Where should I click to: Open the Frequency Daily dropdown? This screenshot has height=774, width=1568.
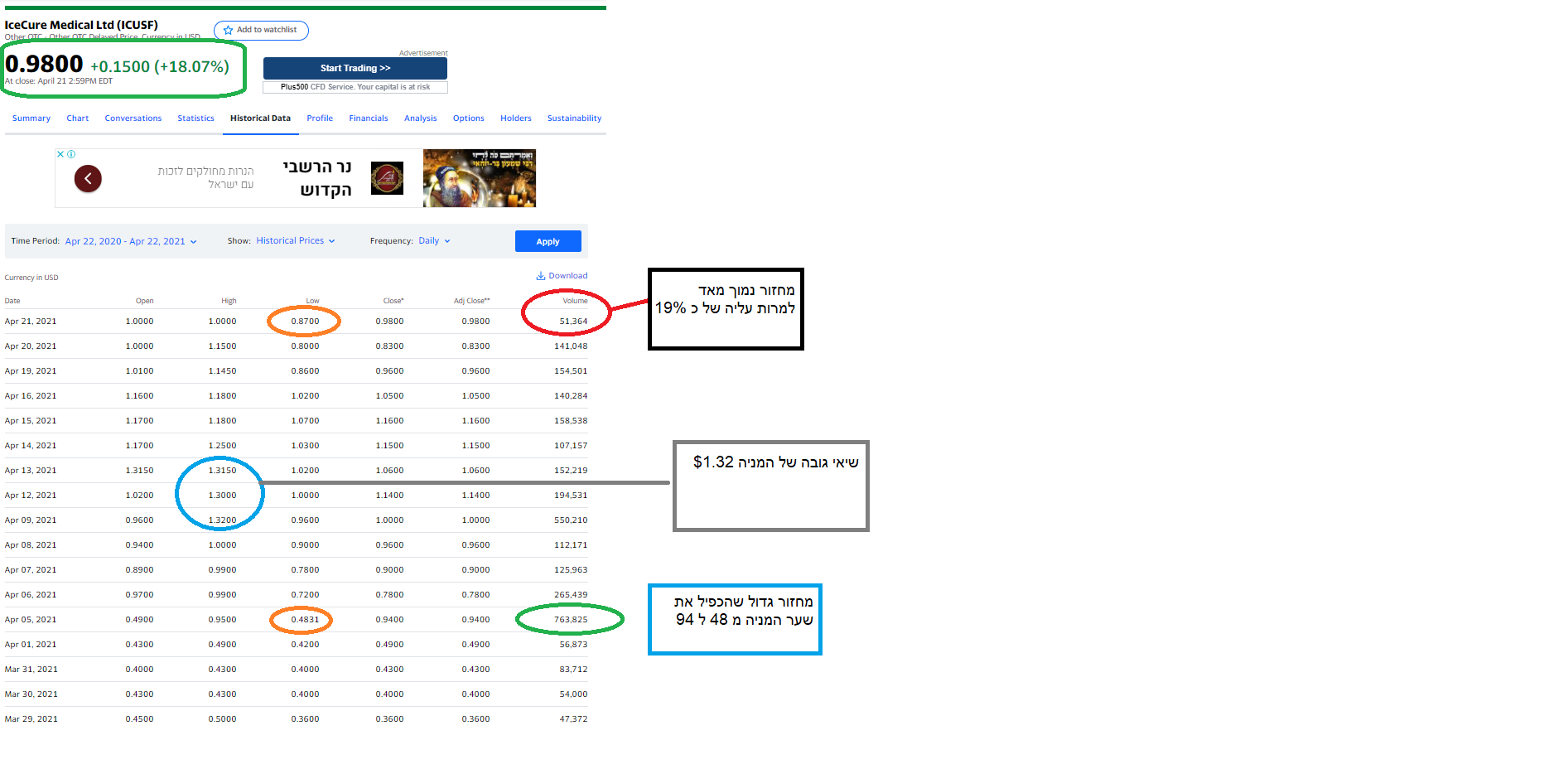(434, 241)
